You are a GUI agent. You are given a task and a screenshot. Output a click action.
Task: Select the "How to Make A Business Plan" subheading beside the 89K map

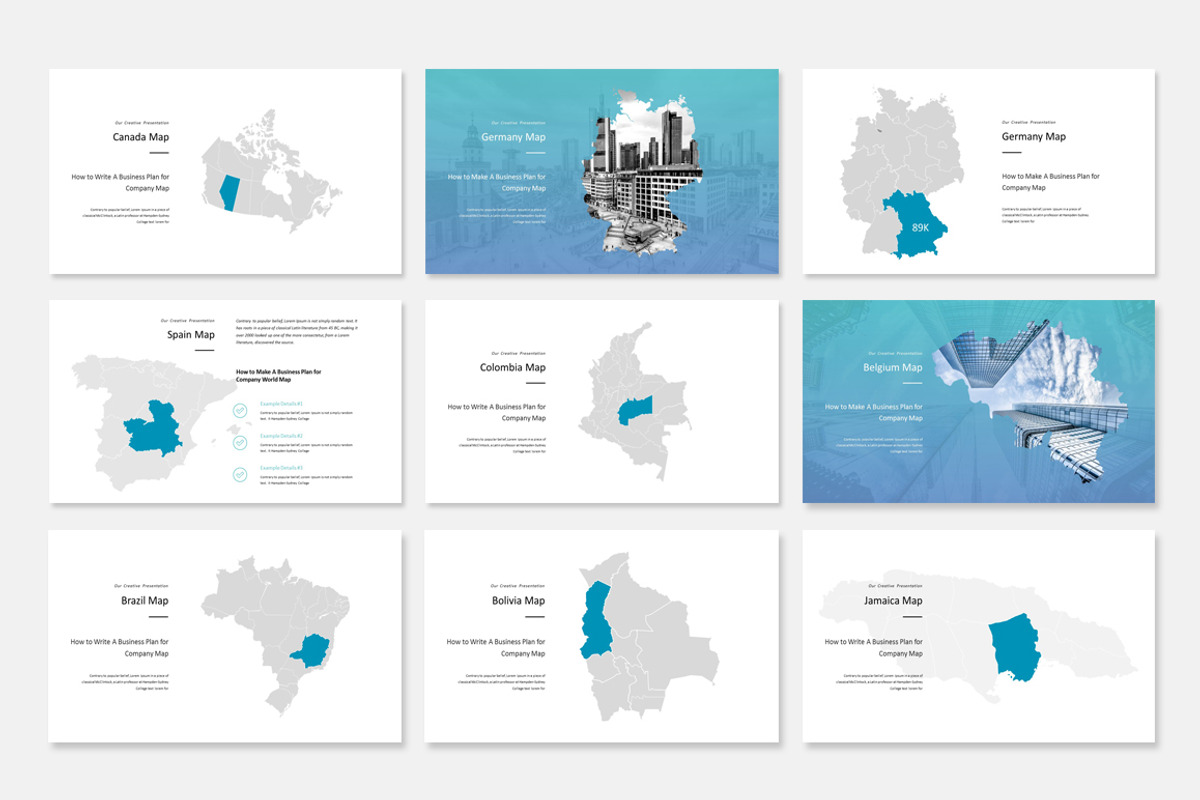tap(1051, 182)
